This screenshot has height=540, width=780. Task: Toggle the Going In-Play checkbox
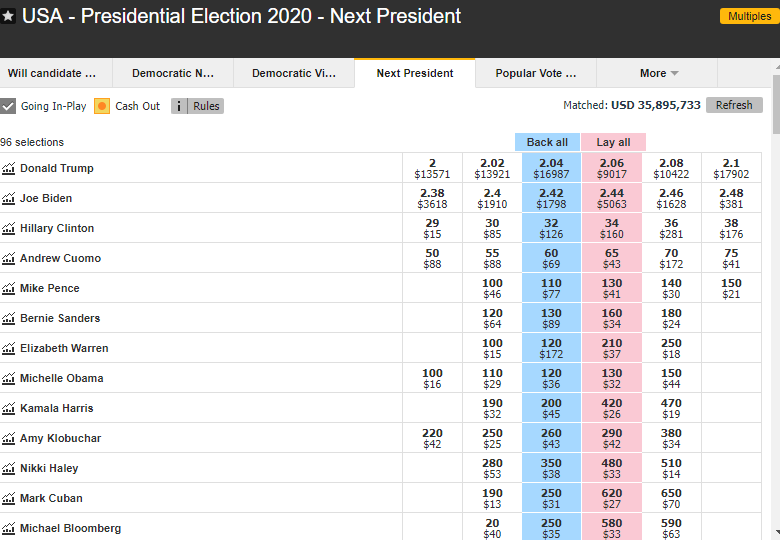(x=8, y=106)
